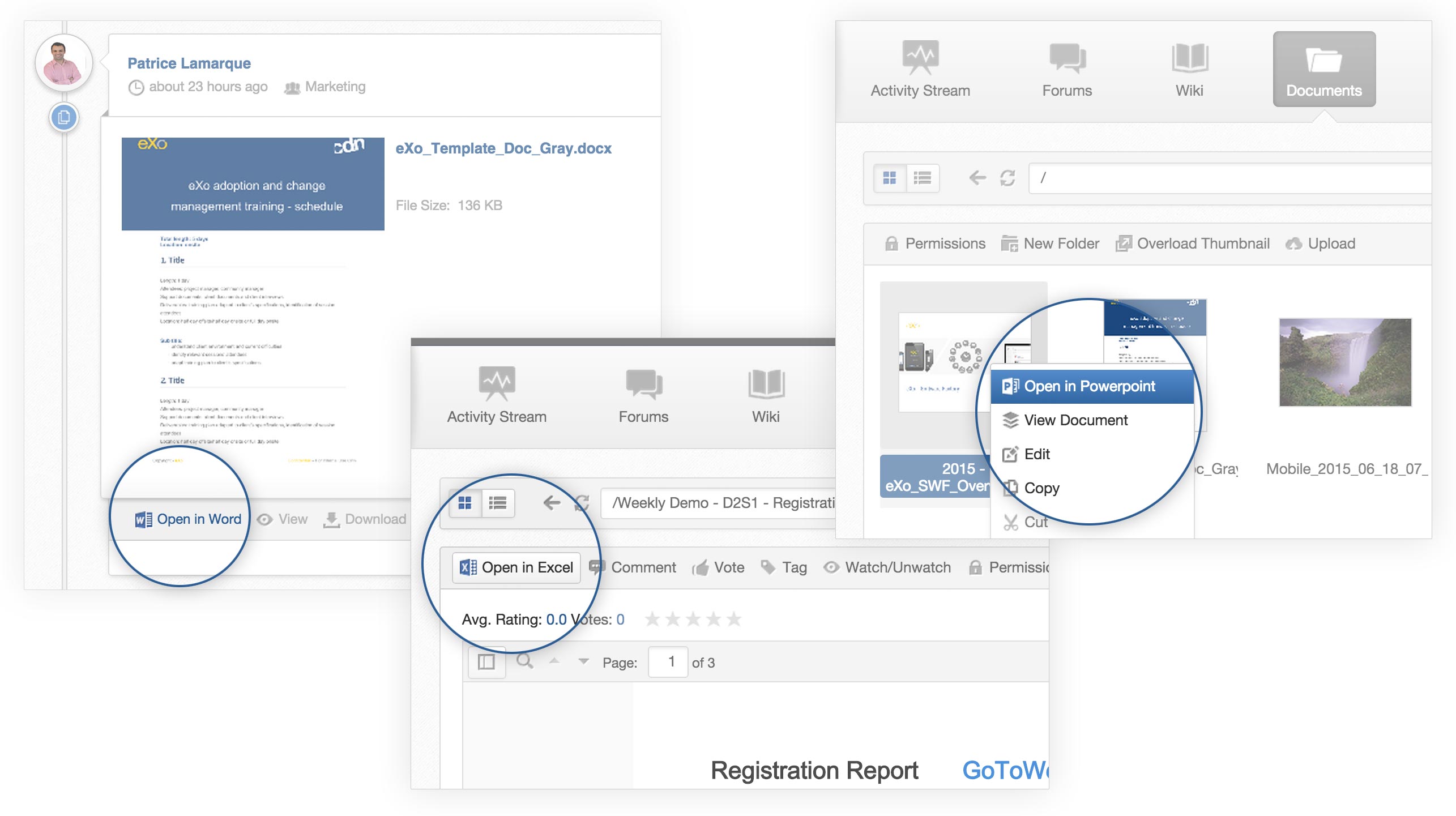
Task: Go to next page arrow
Action: 583,661
